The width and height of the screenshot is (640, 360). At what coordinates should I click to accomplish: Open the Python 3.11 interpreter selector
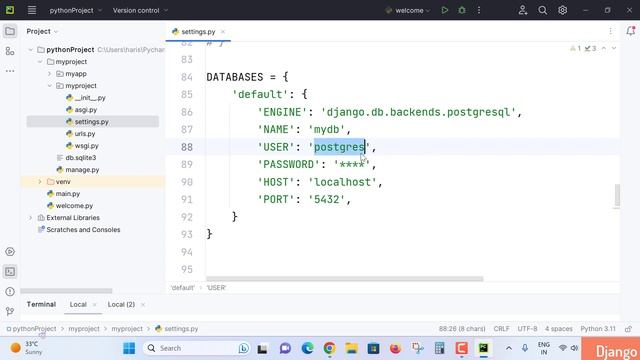tap(598, 329)
